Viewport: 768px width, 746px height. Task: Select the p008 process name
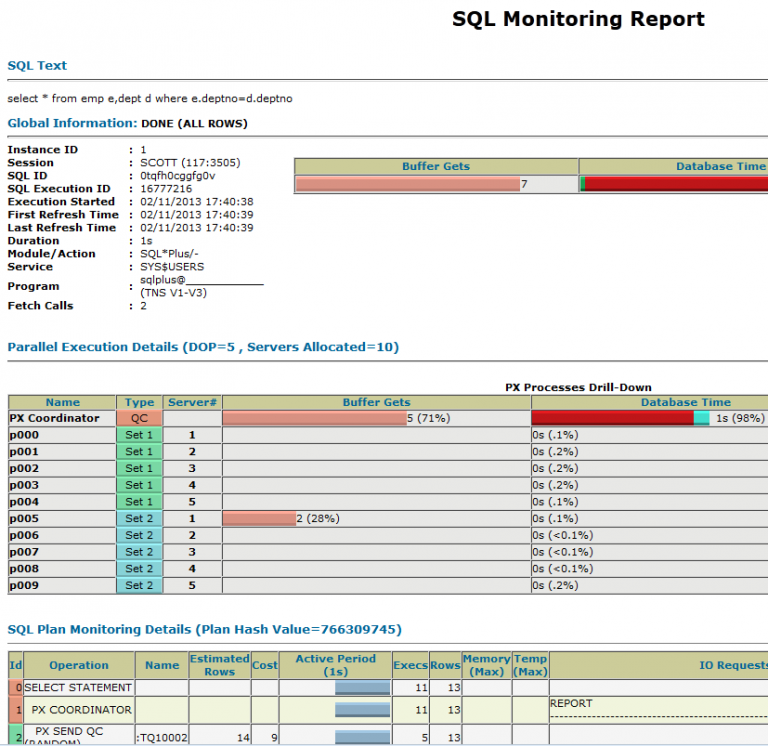coord(24,569)
